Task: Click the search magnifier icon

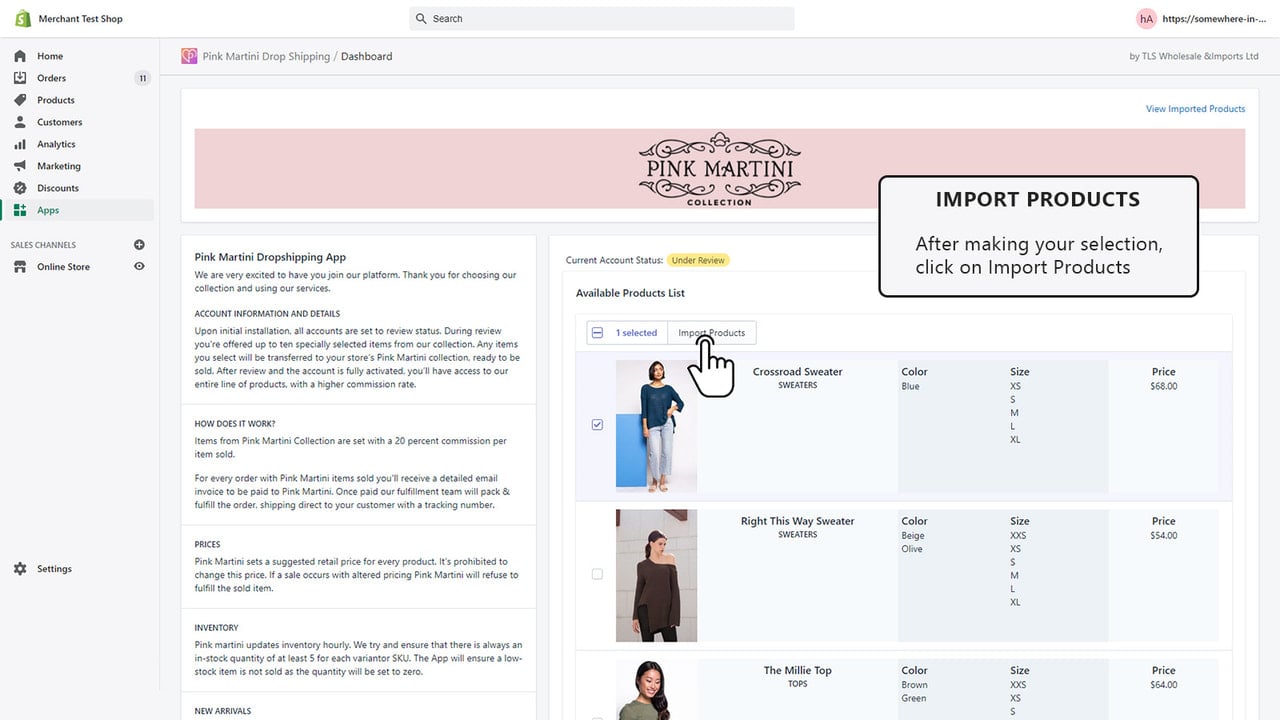Action: (x=422, y=19)
